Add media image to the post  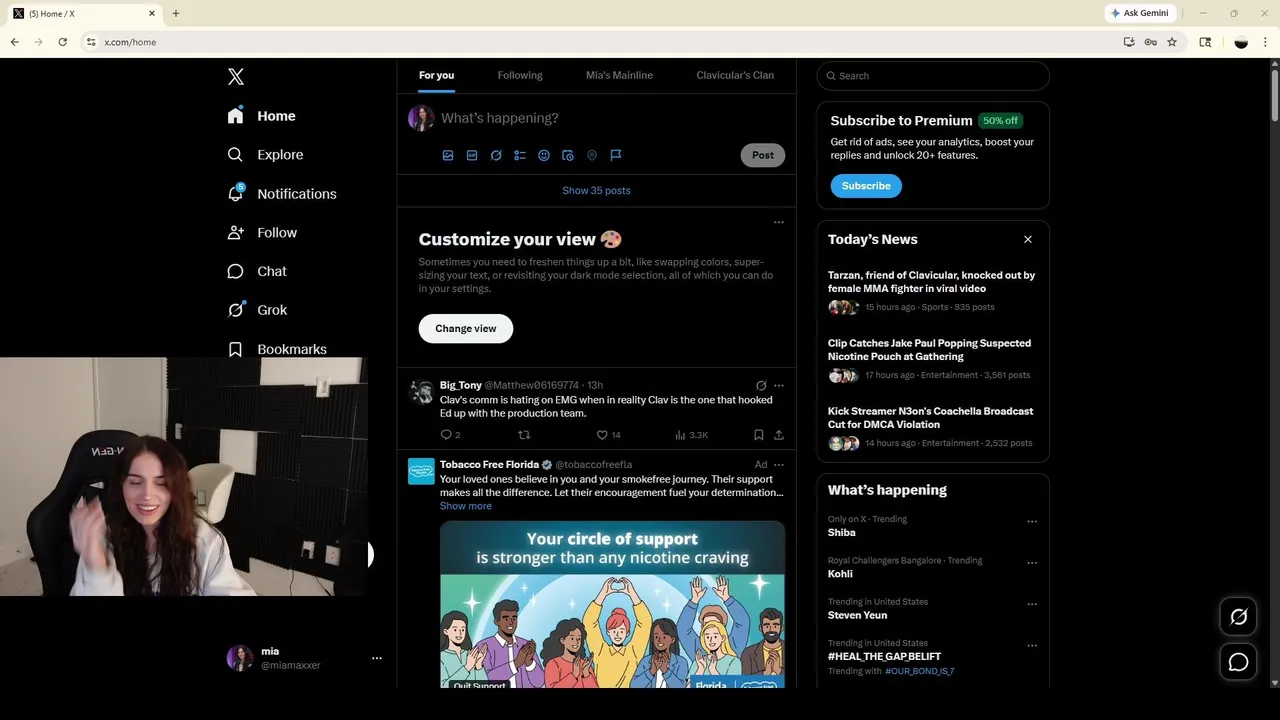448,155
